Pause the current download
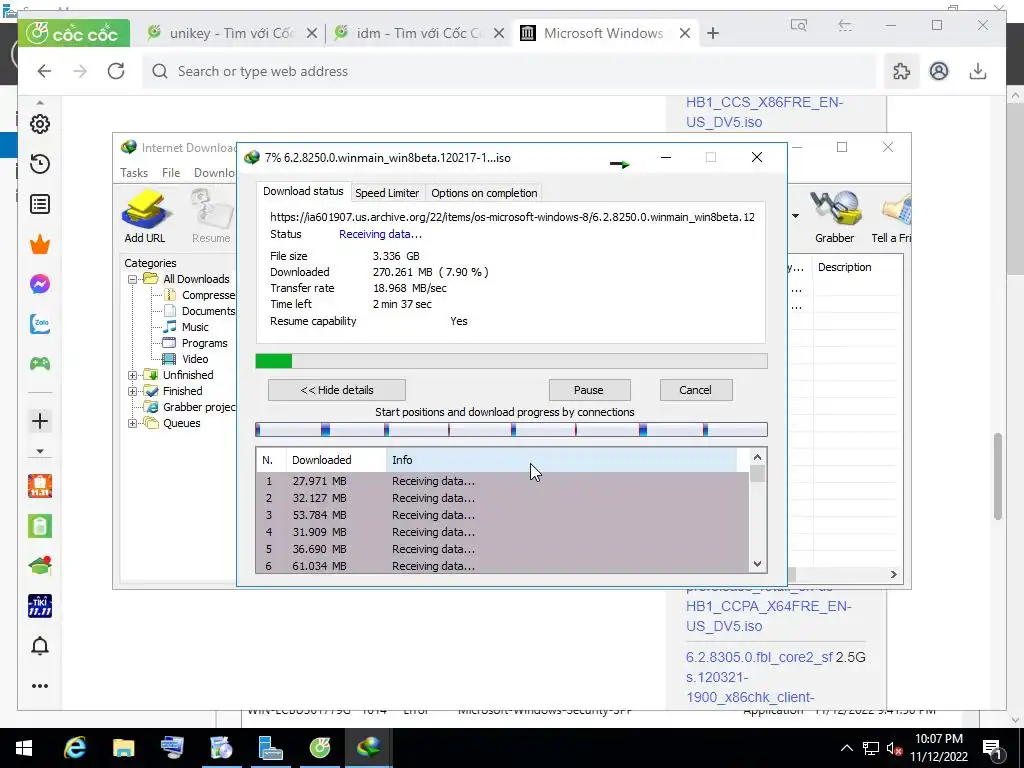This screenshot has height=768, width=1024. [x=589, y=390]
